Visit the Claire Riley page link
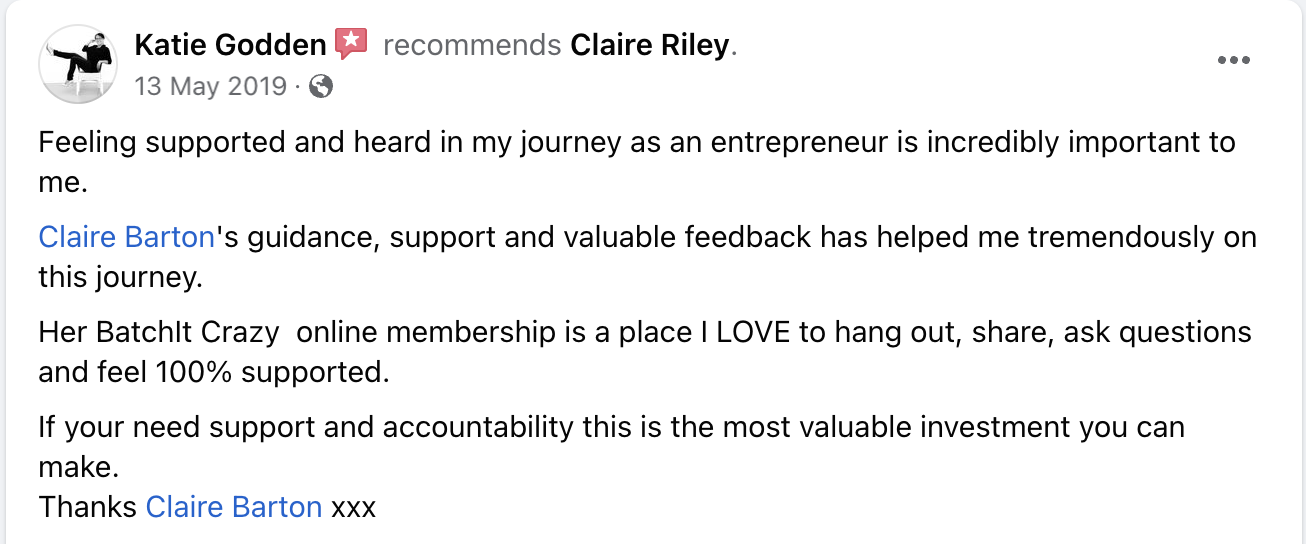 pyautogui.click(x=649, y=45)
